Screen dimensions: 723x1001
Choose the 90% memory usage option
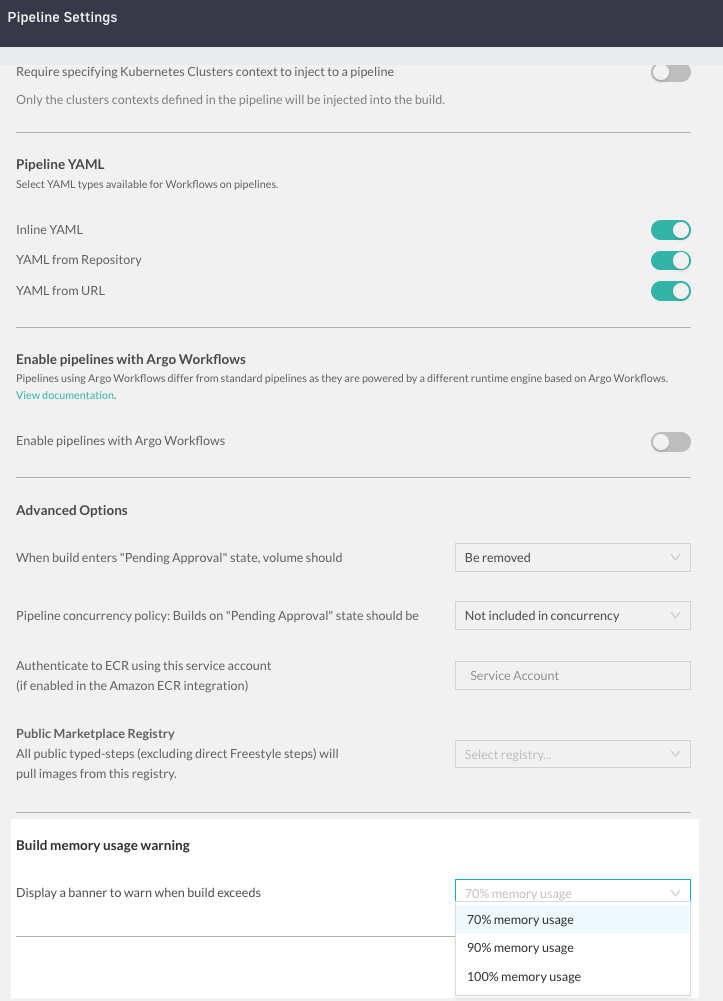521,948
